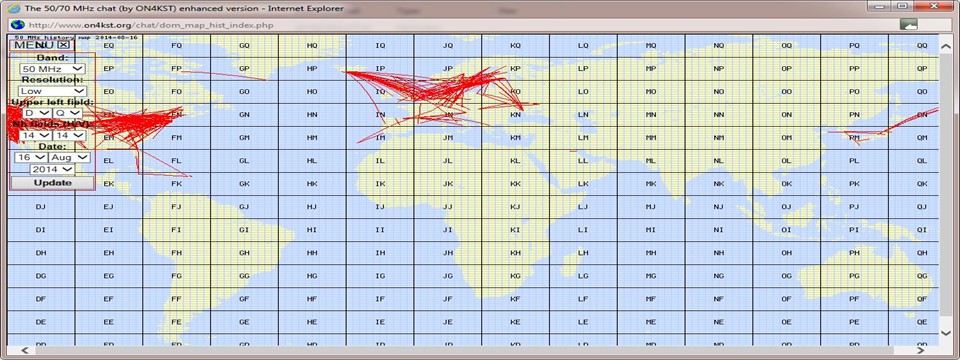Click the Update button

[x=53, y=182]
